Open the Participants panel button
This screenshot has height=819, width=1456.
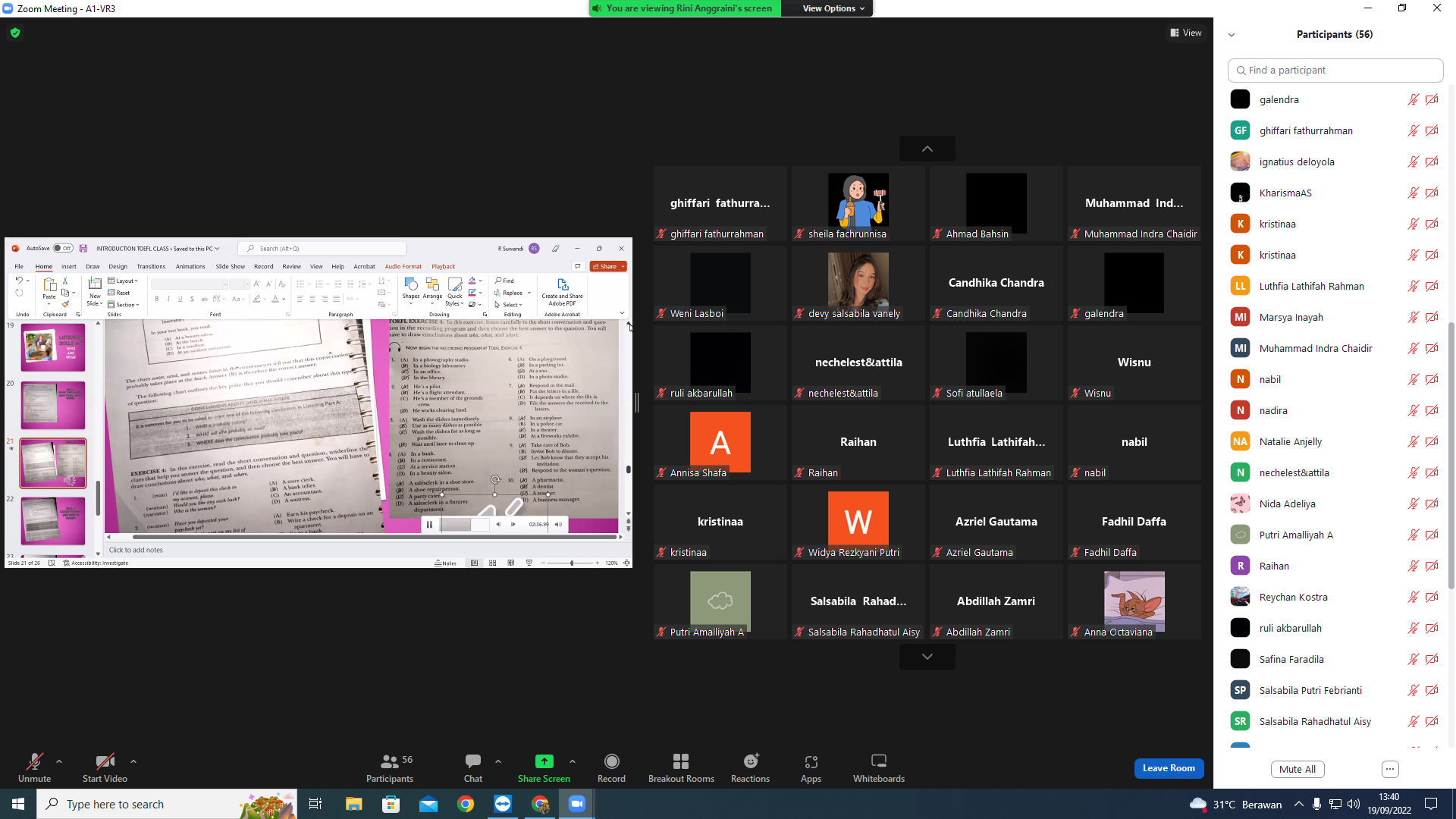(390, 767)
